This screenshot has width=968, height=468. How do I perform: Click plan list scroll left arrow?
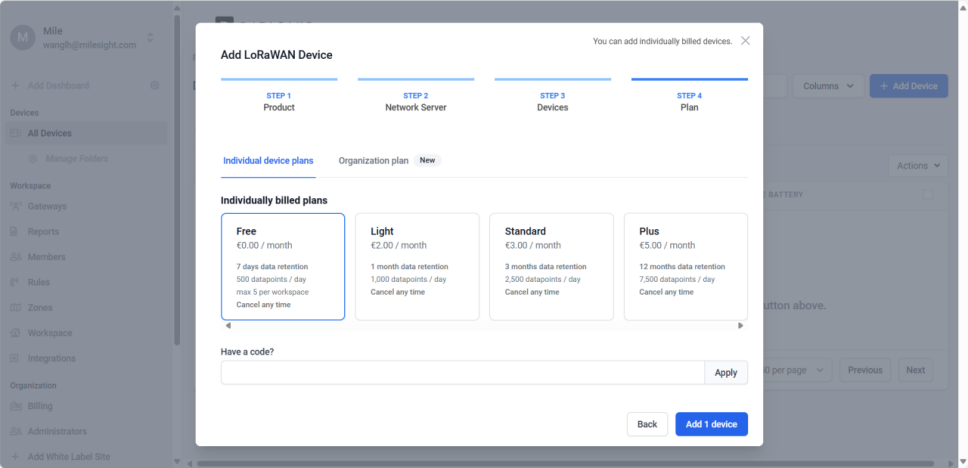click(x=228, y=325)
